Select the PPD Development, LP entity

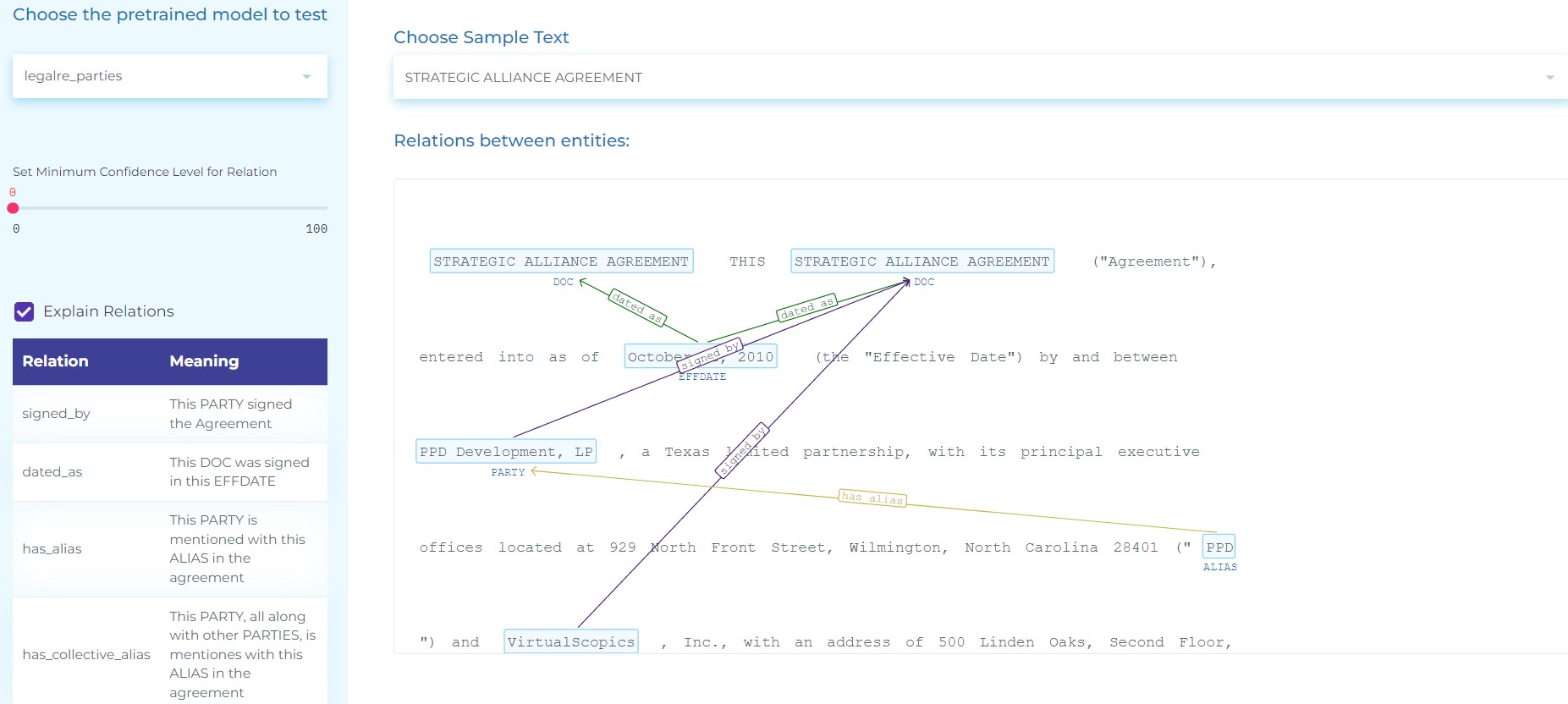(x=506, y=451)
